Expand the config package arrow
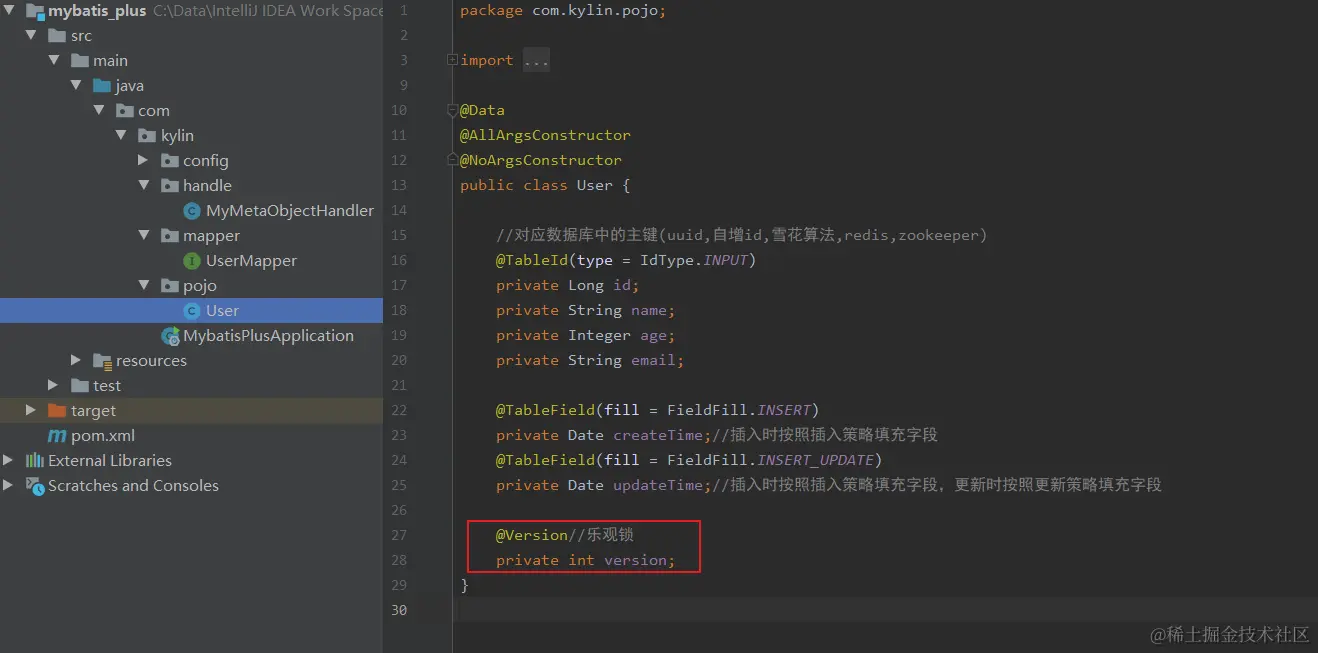Image resolution: width=1318 pixels, height=653 pixels. tap(143, 161)
